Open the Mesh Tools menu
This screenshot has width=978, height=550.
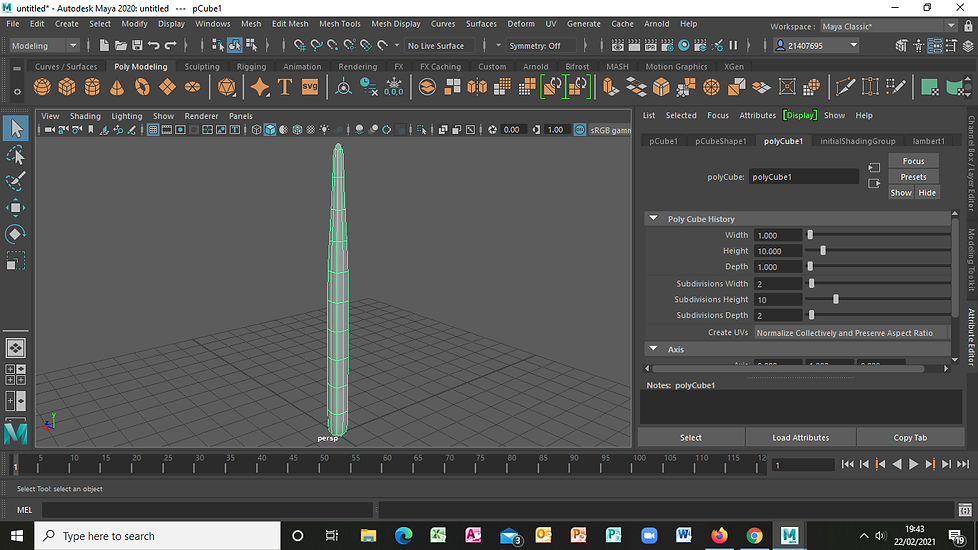339,24
